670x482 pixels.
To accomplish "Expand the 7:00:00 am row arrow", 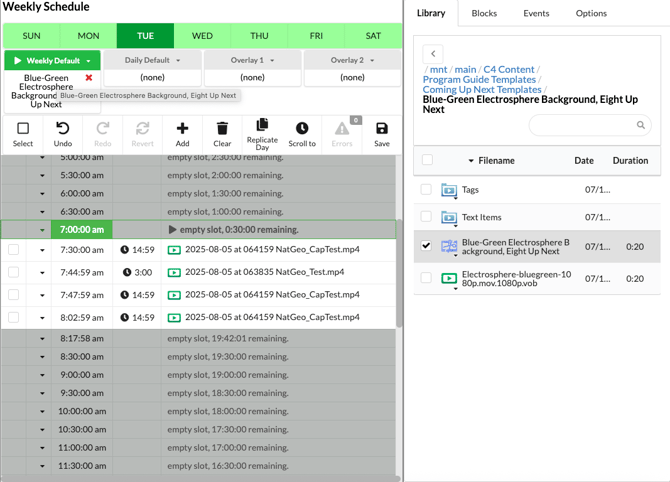I will [x=42, y=230].
